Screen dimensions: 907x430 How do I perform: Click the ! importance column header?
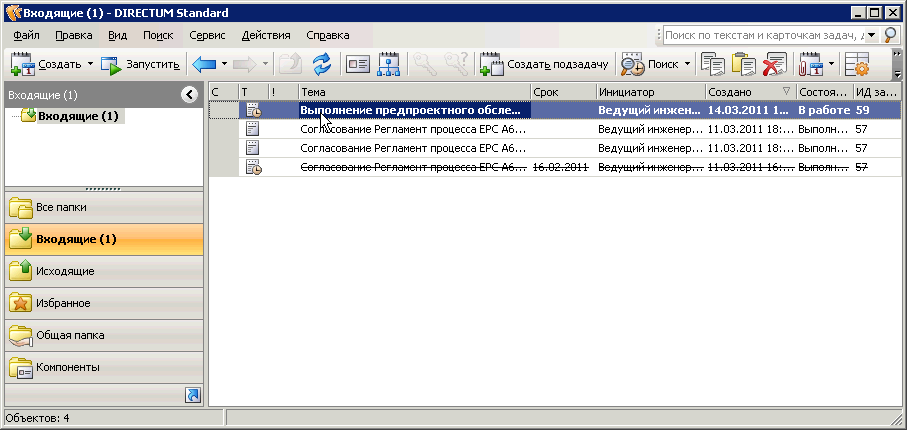point(283,92)
